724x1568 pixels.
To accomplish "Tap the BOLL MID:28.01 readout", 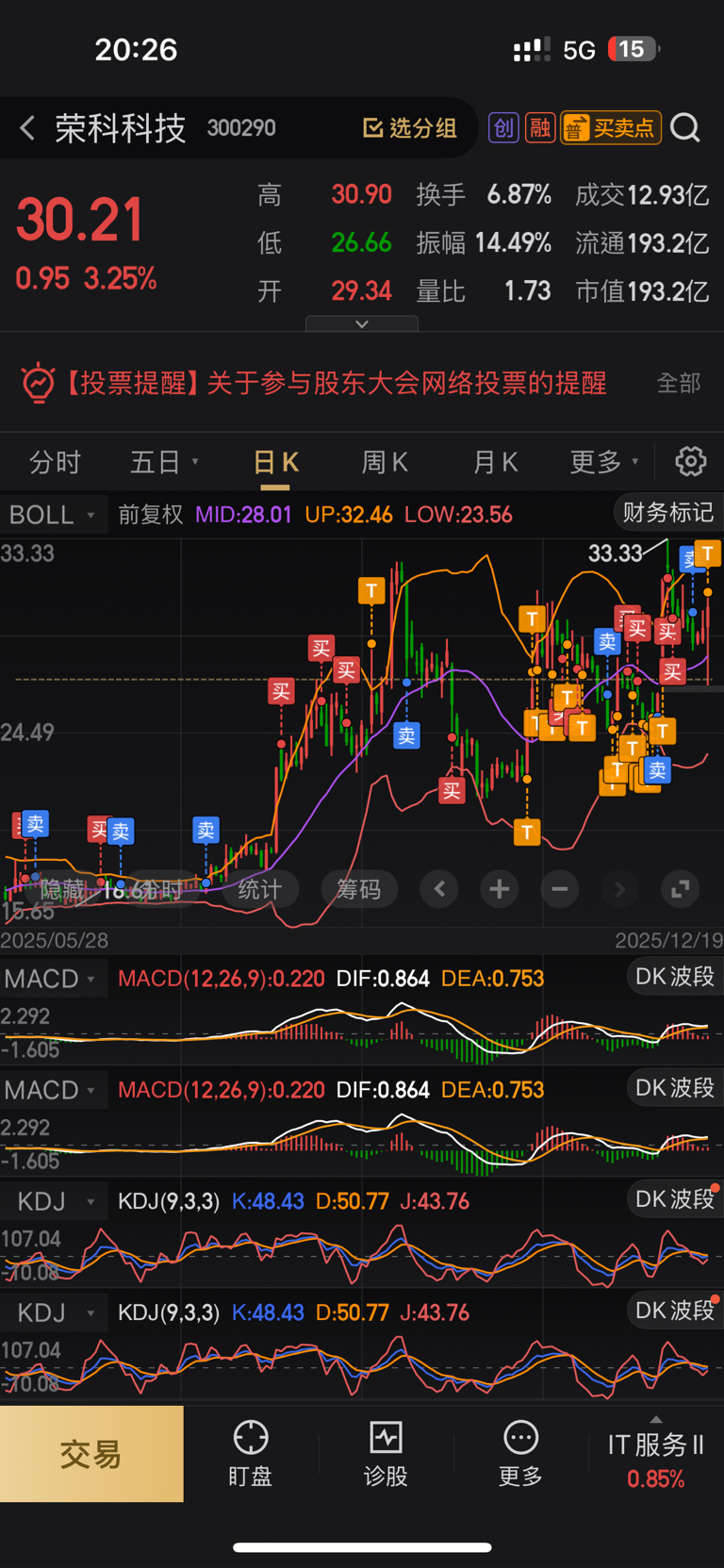I will 243,515.
